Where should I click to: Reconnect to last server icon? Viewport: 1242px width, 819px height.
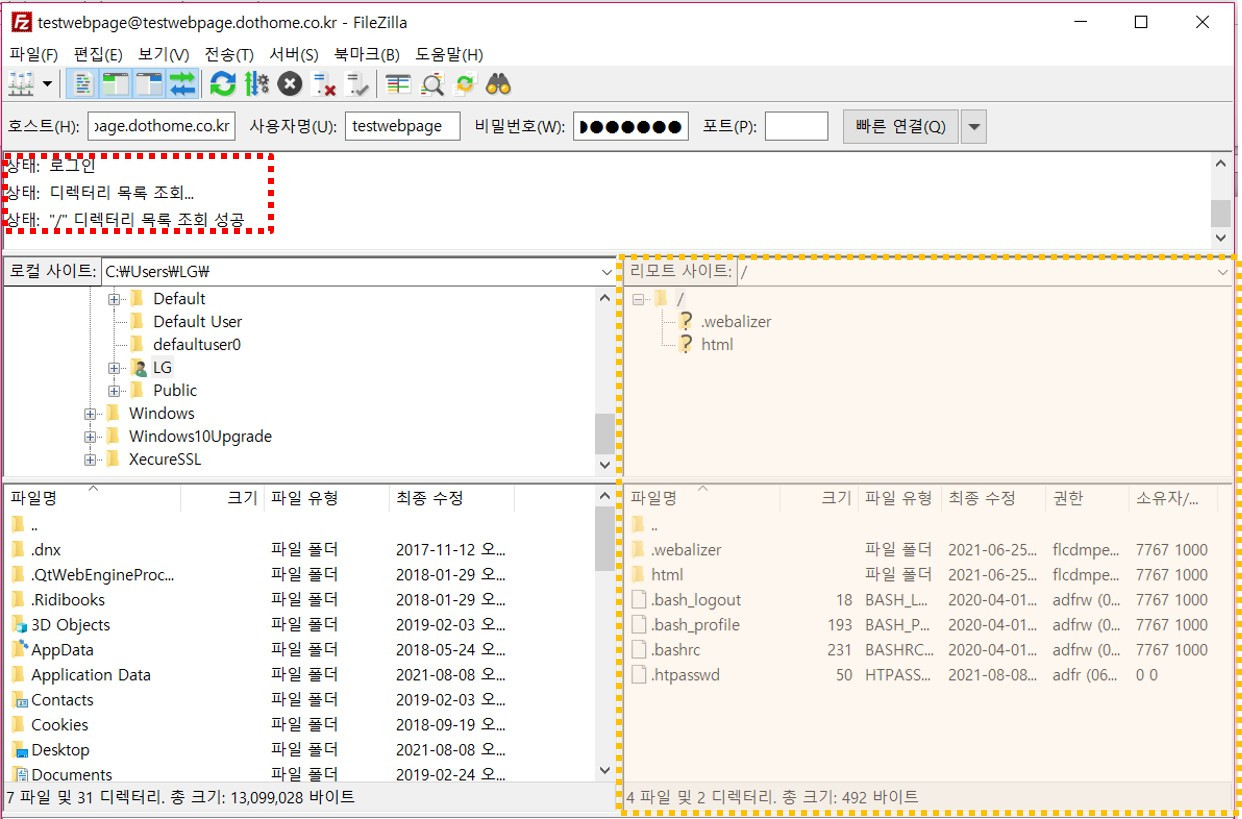(x=357, y=84)
